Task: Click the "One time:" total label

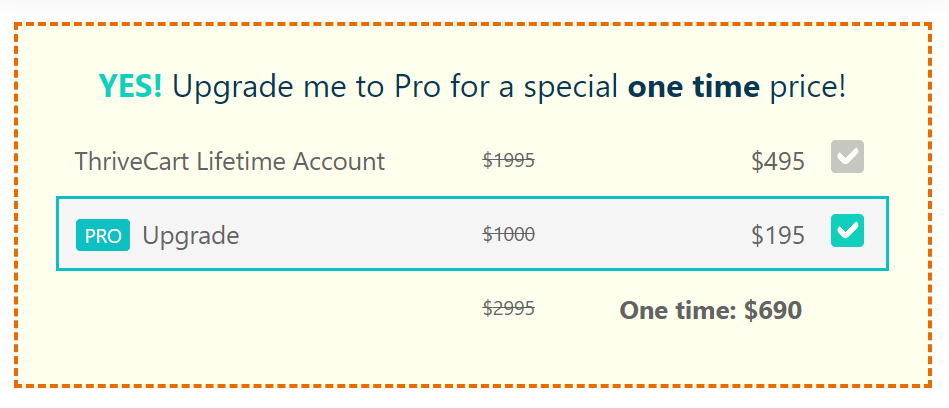Action: coord(678,311)
